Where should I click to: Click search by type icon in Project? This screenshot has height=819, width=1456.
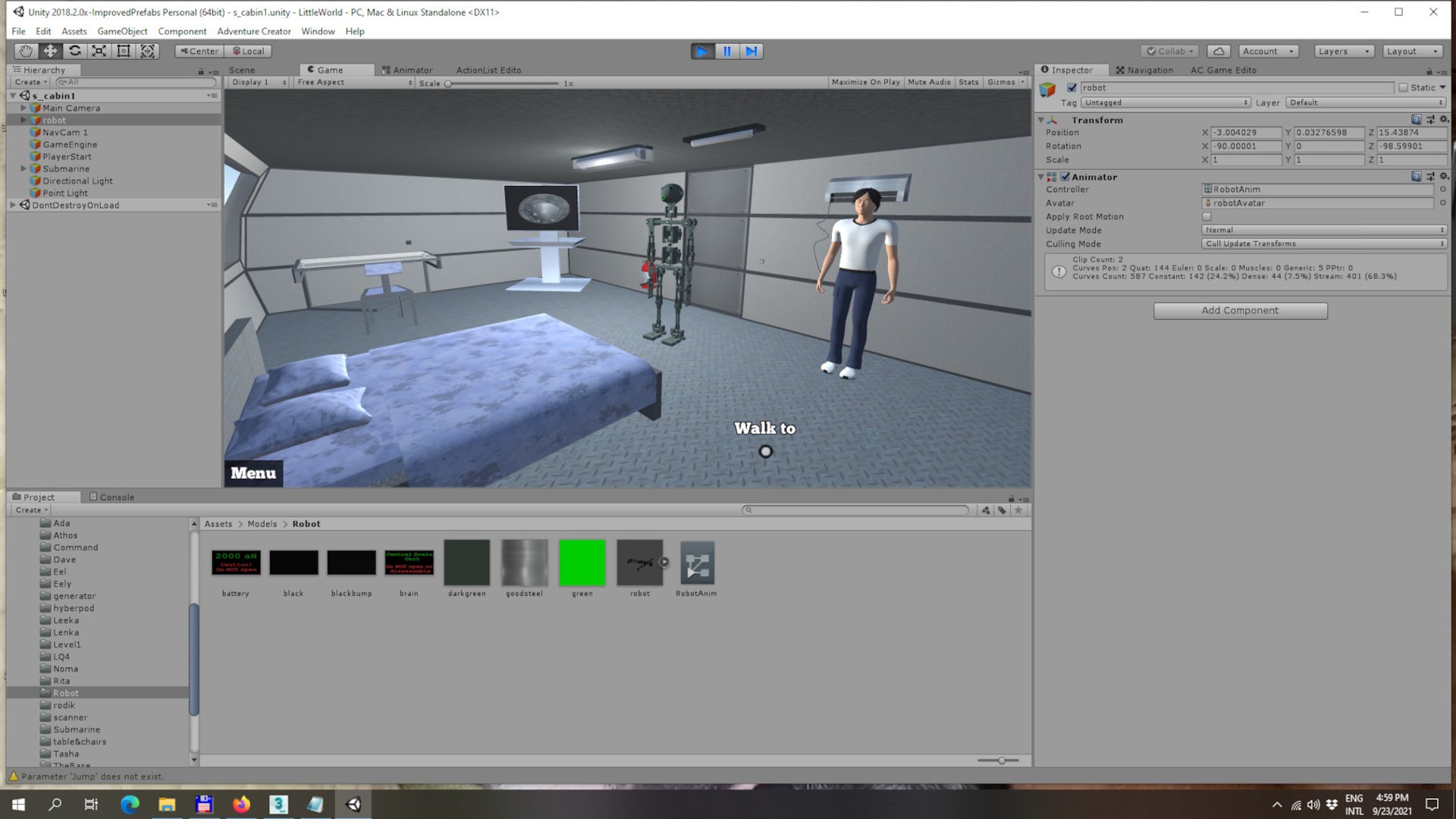986,510
